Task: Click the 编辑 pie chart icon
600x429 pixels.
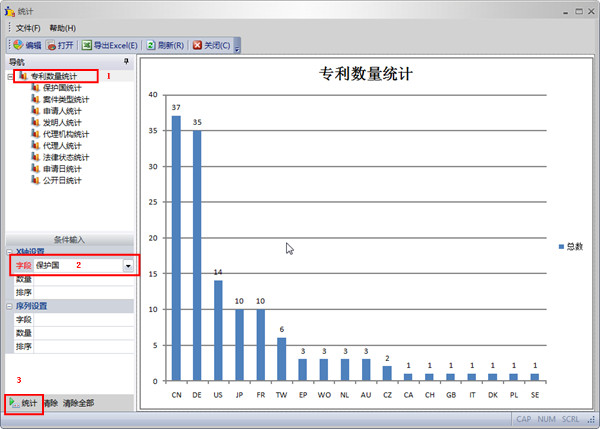Action: tap(18, 45)
